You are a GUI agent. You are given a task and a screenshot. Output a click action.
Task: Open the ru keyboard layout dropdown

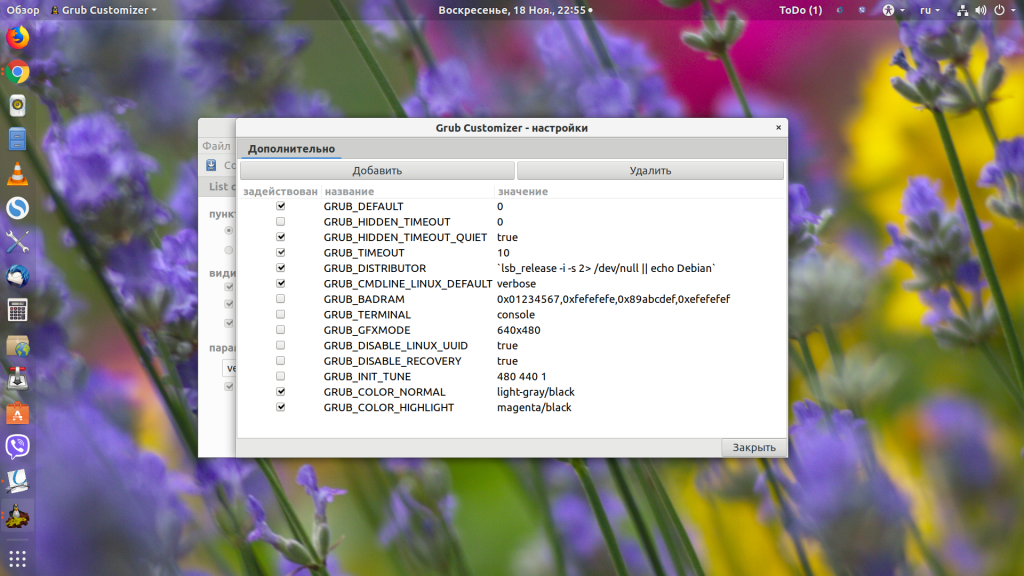coord(930,10)
